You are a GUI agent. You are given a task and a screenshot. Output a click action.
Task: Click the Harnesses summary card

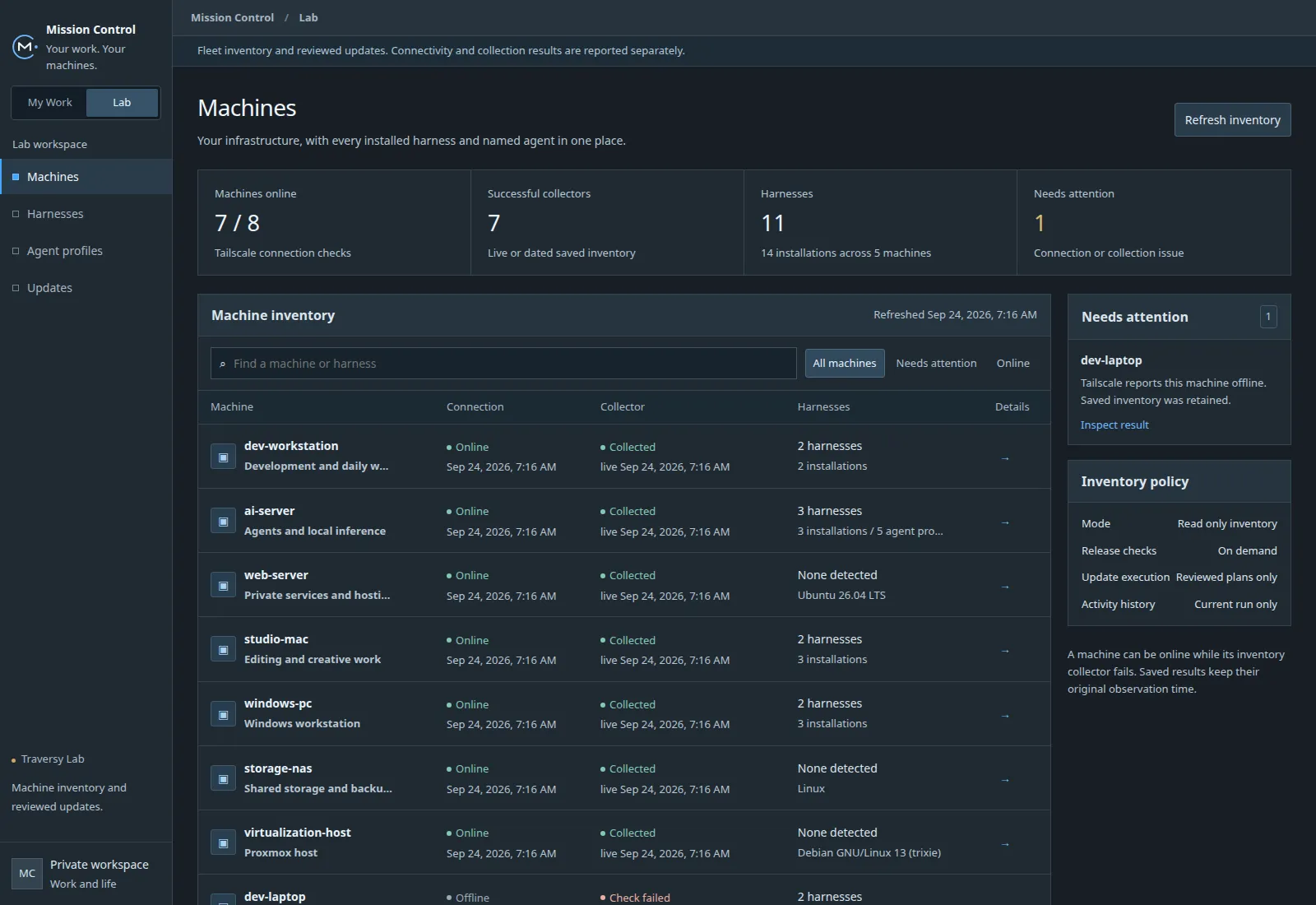point(880,223)
